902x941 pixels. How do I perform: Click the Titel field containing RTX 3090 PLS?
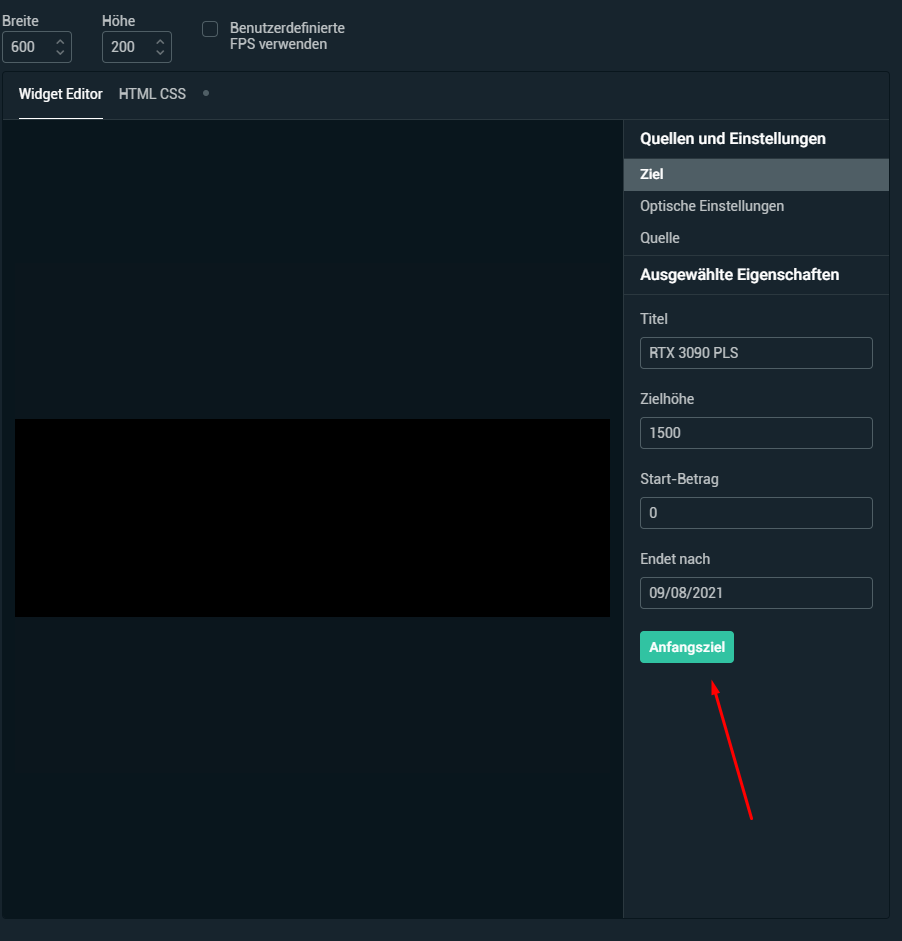tap(755, 353)
